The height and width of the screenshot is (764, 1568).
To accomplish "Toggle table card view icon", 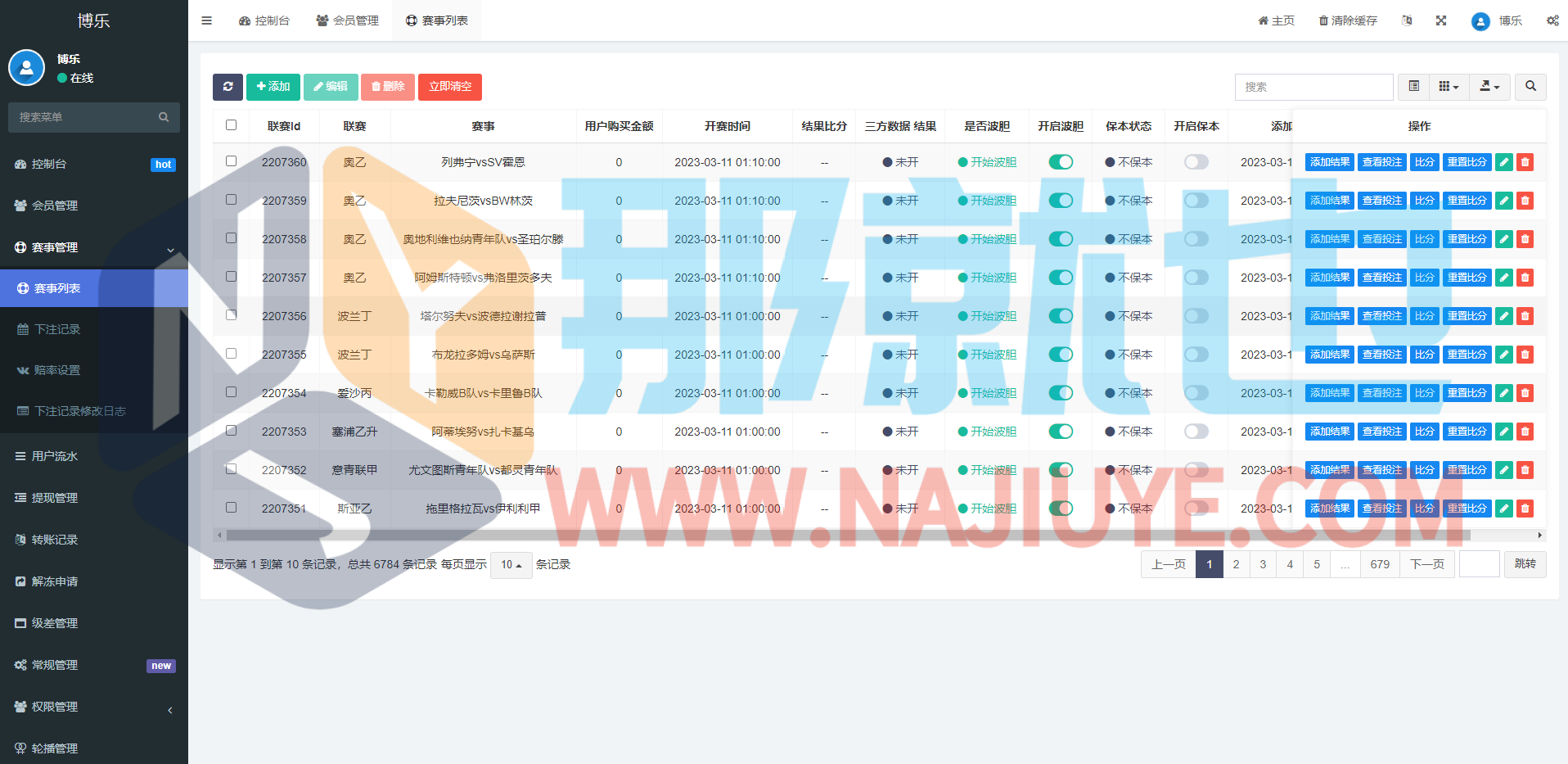I will click(x=1413, y=87).
